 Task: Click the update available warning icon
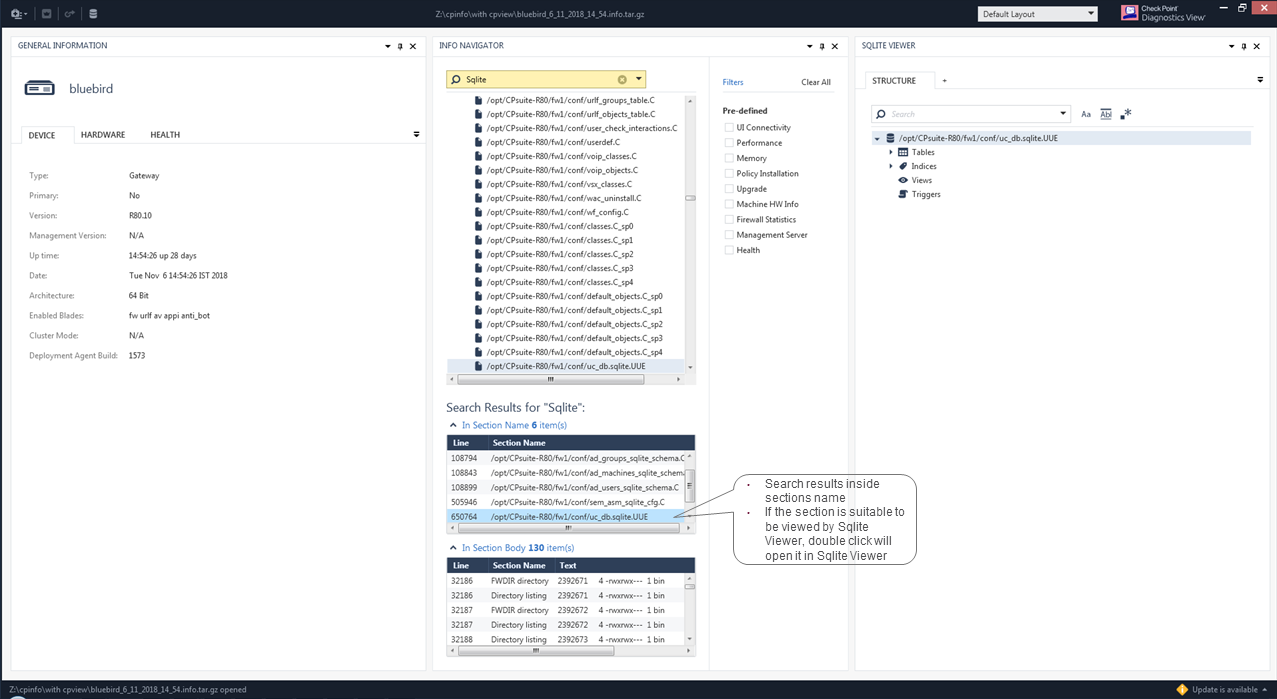click(x=1182, y=690)
